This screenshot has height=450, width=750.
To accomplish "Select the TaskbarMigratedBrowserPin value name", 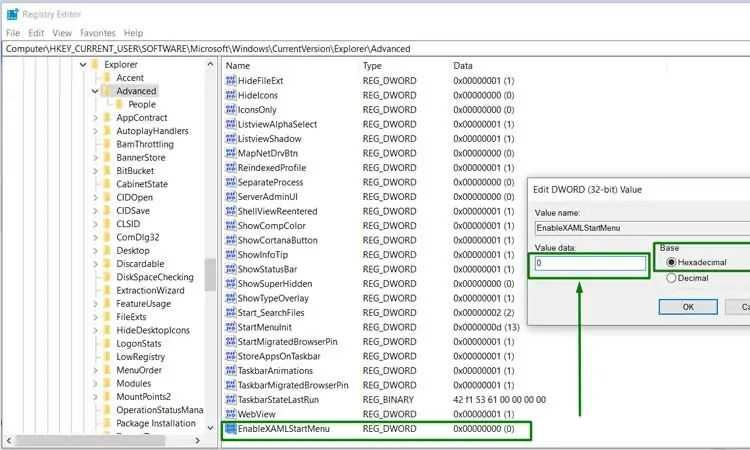I will pos(293,385).
